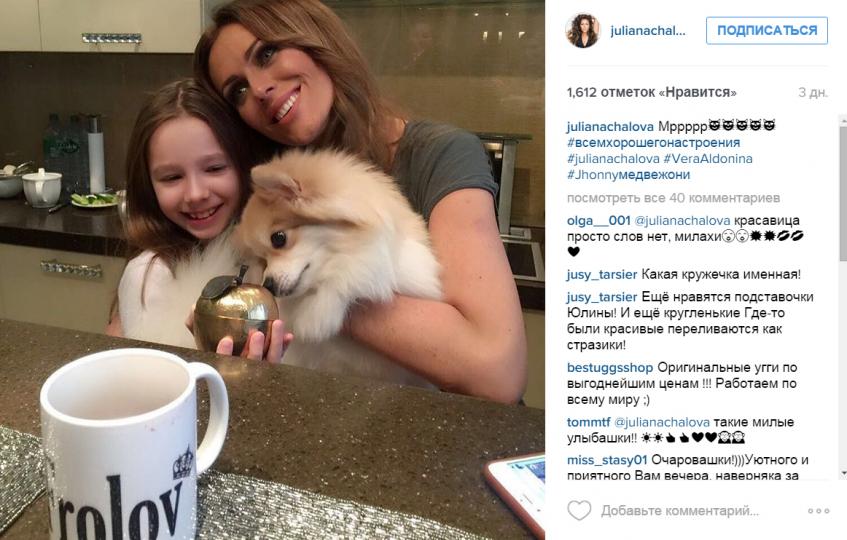Open hashtag #Jhonnyмедвежони
The height and width of the screenshot is (540, 847).
point(628,174)
